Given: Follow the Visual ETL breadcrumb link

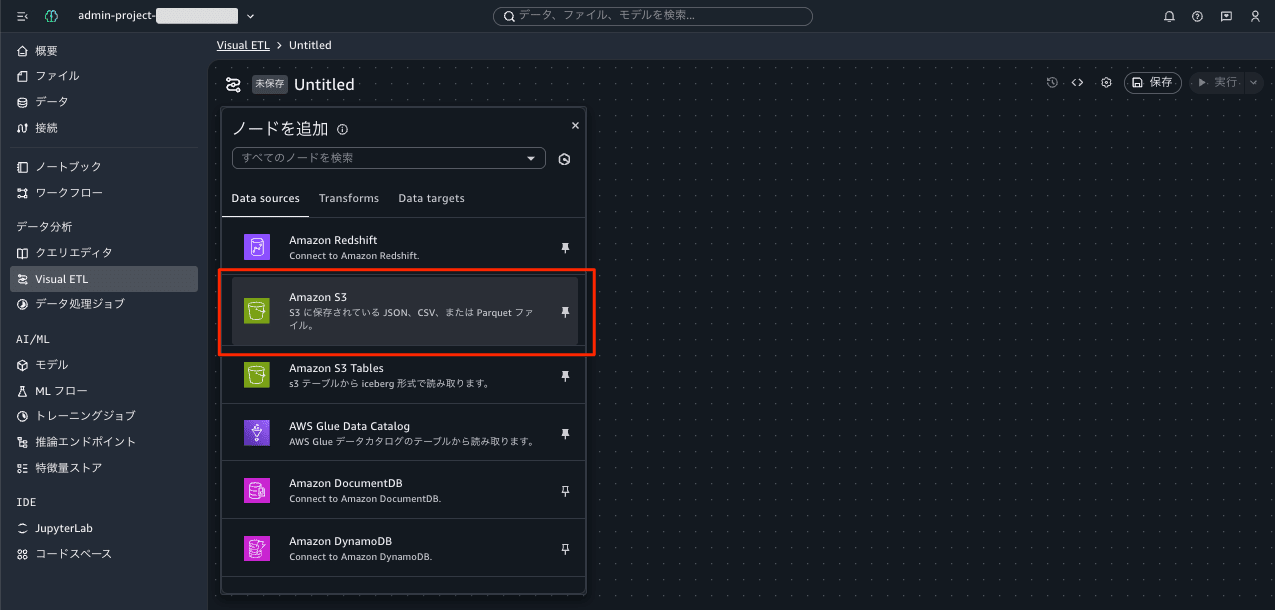Looking at the screenshot, I should [243, 45].
